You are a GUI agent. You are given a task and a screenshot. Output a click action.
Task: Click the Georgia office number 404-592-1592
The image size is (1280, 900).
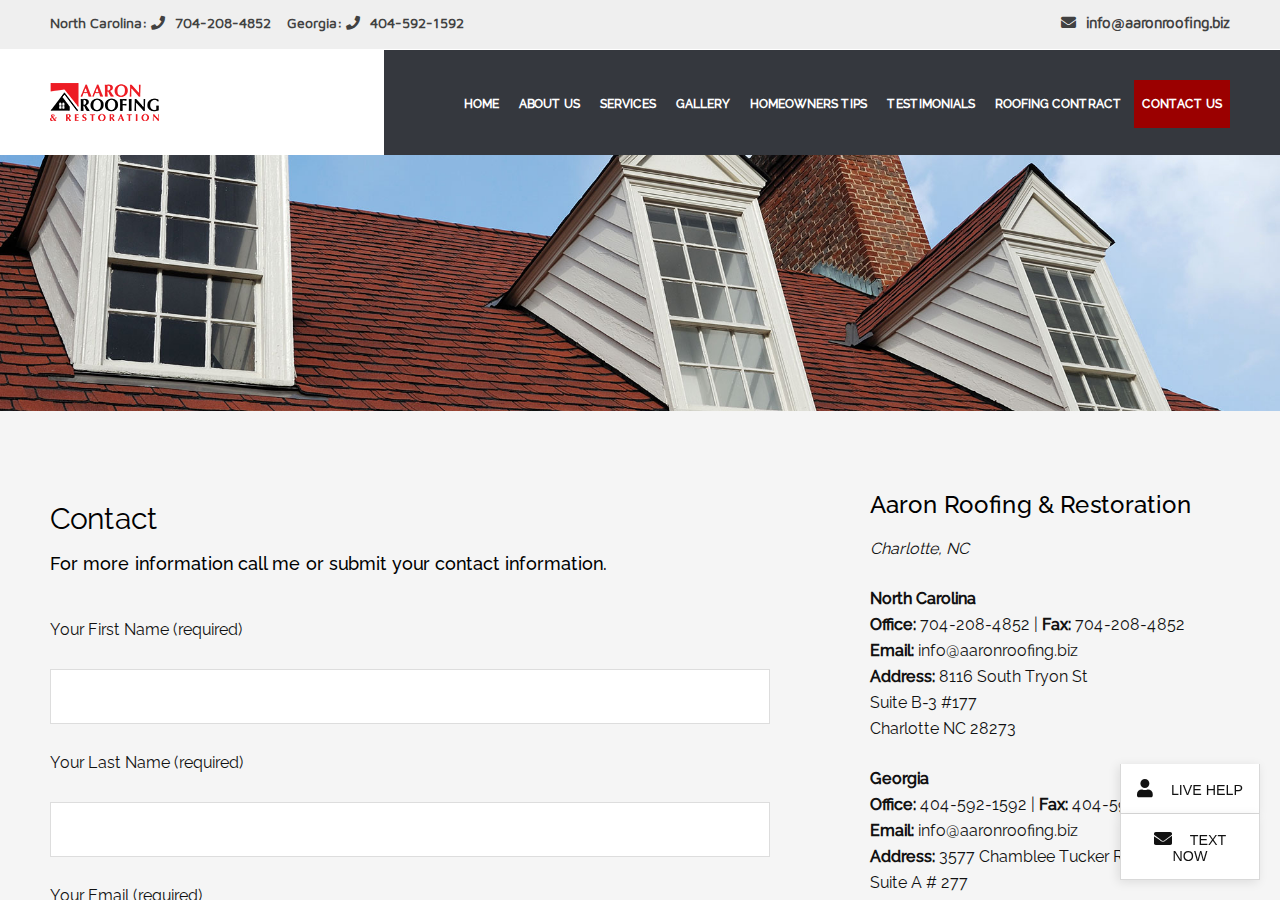(x=973, y=805)
